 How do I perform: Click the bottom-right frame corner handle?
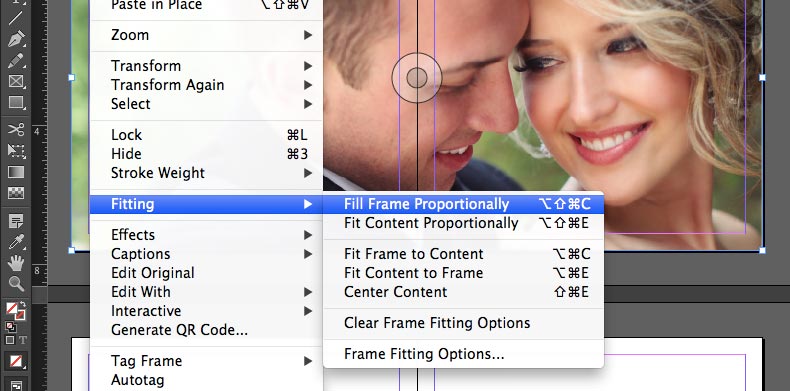click(x=762, y=250)
